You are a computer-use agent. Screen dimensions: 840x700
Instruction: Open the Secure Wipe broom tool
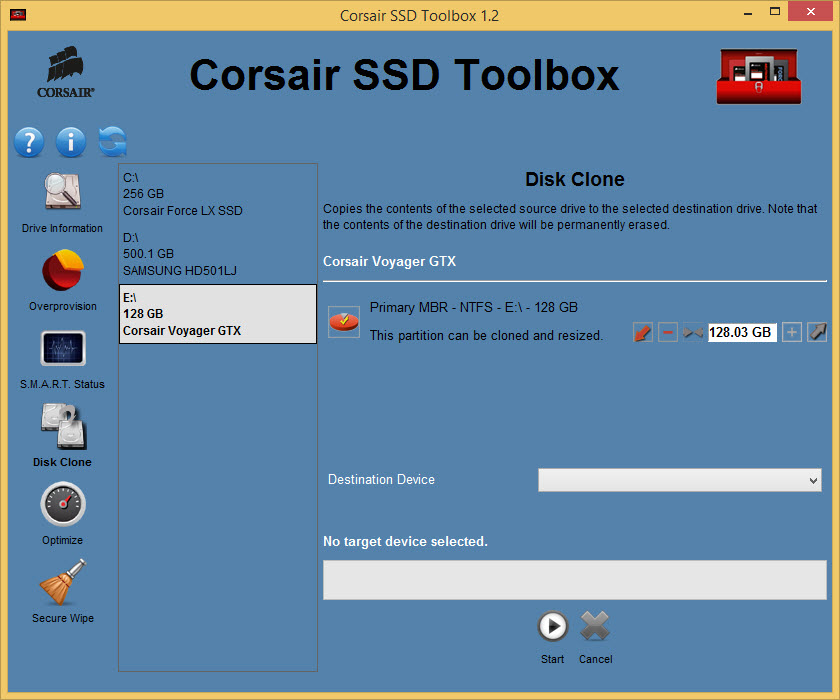click(63, 591)
